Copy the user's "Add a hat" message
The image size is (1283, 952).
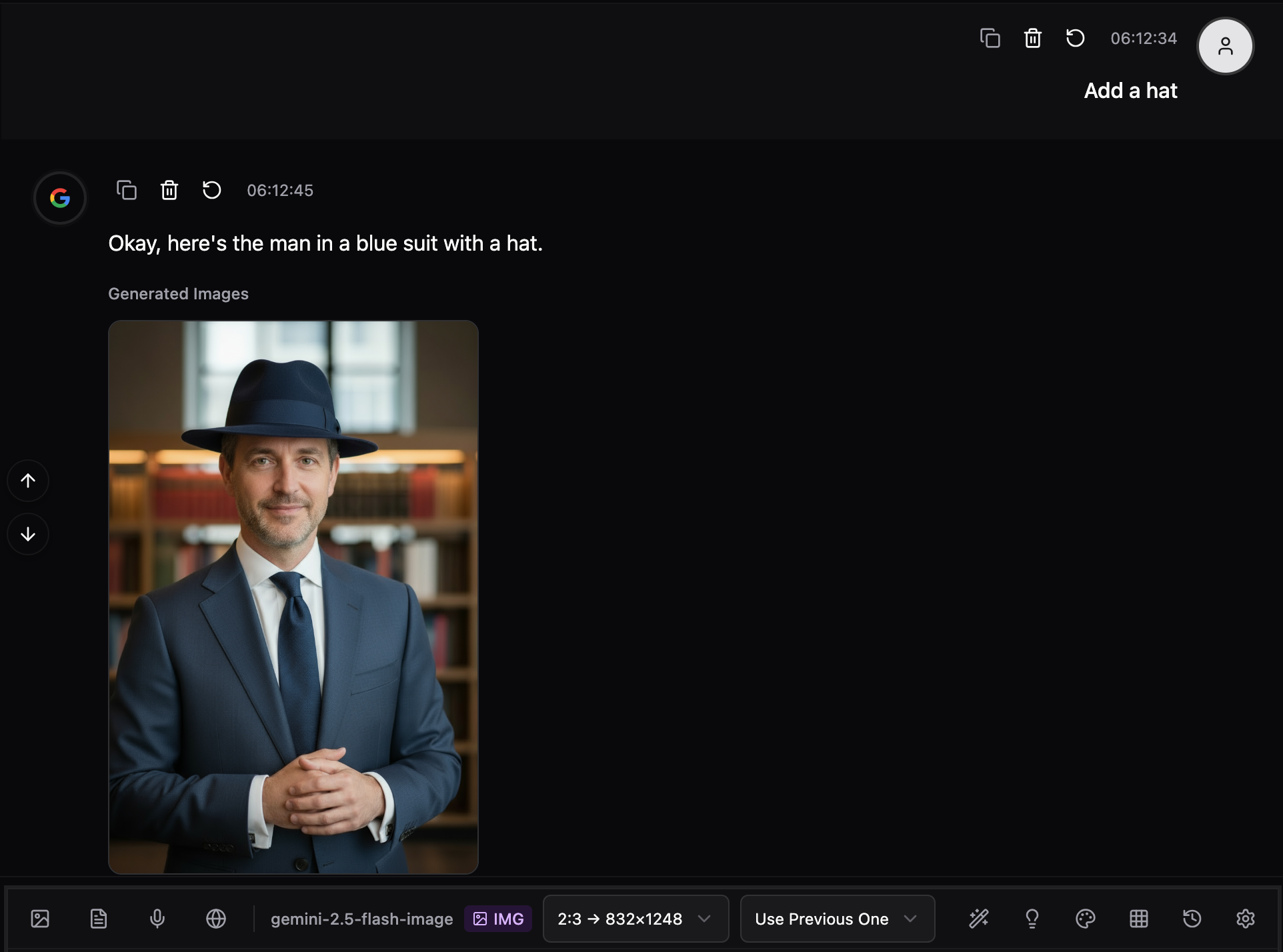pyautogui.click(x=990, y=39)
